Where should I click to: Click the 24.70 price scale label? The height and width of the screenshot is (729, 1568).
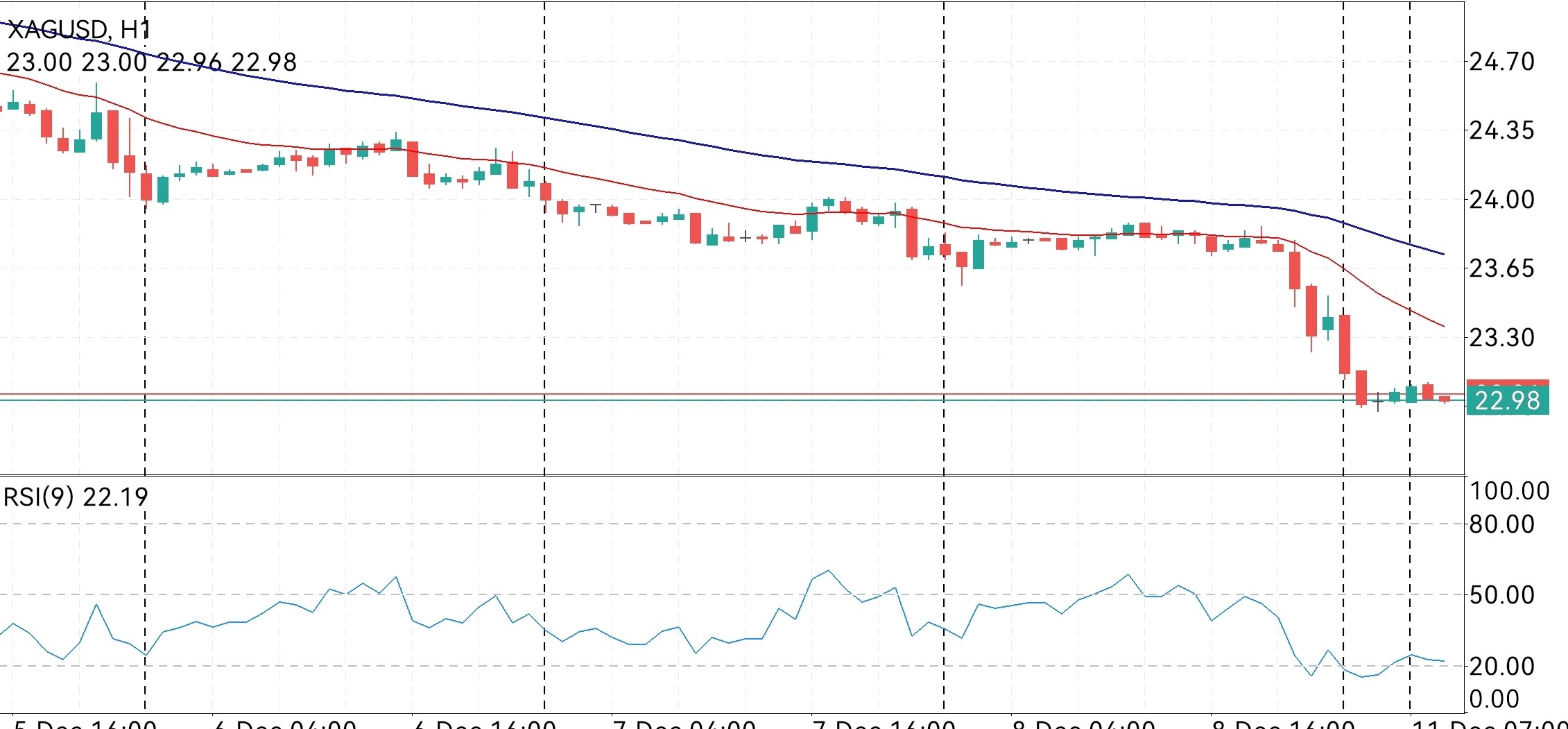1502,62
